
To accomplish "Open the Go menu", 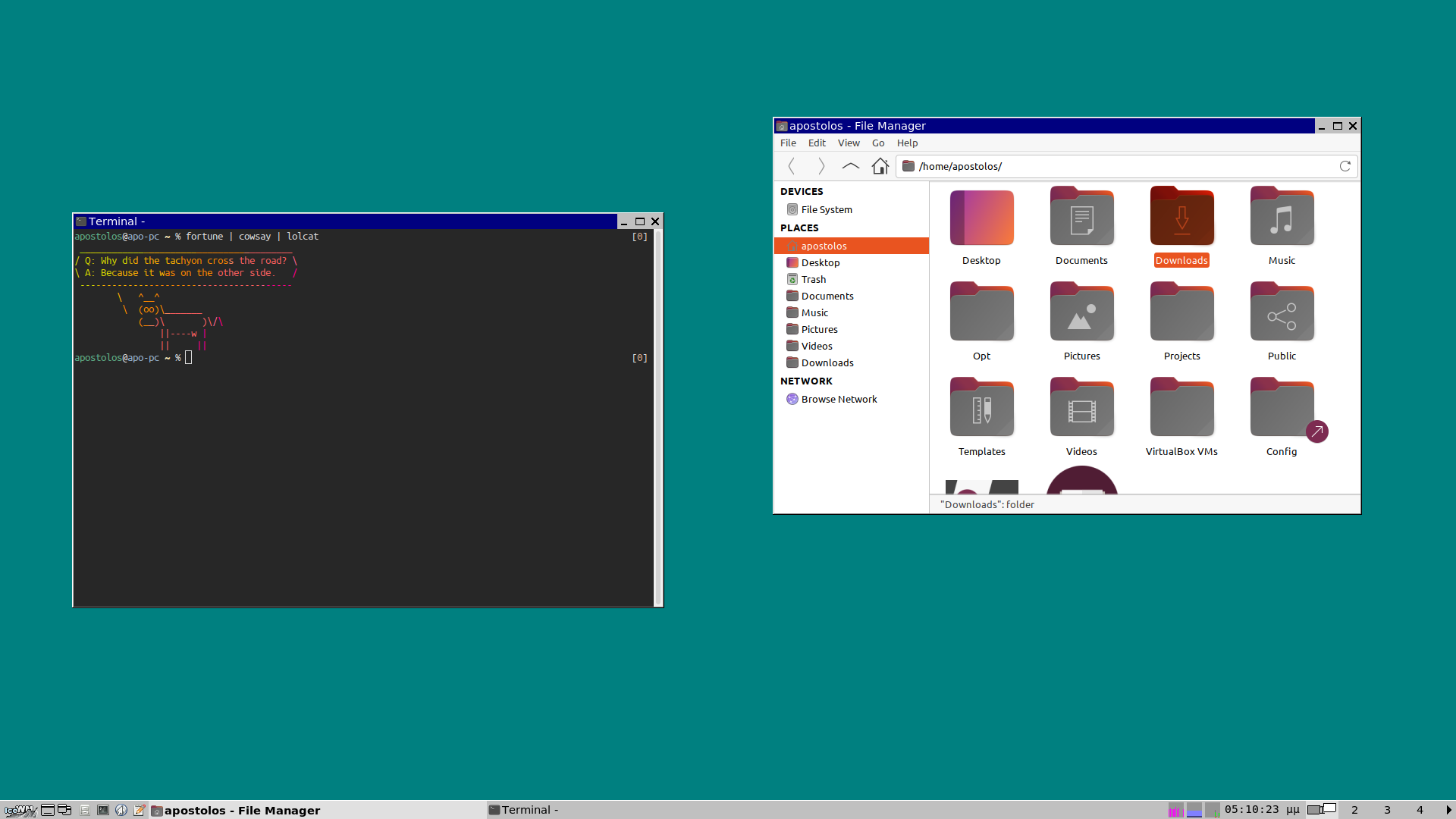I will point(877,143).
